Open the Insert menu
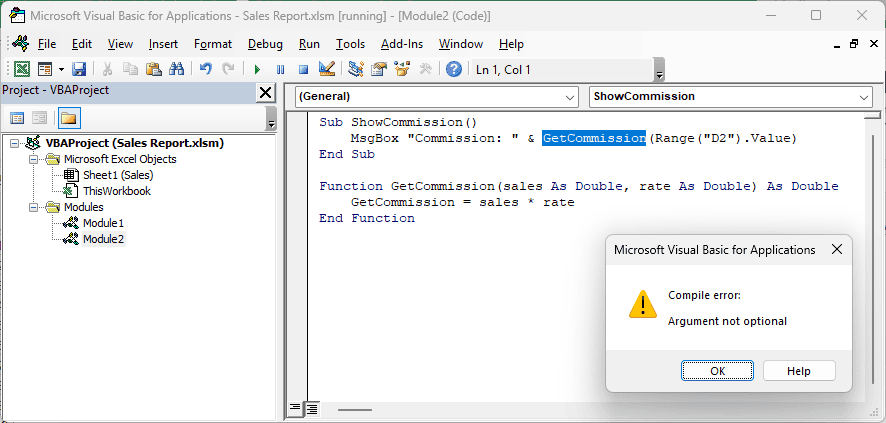This screenshot has height=423, width=886. click(x=163, y=44)
